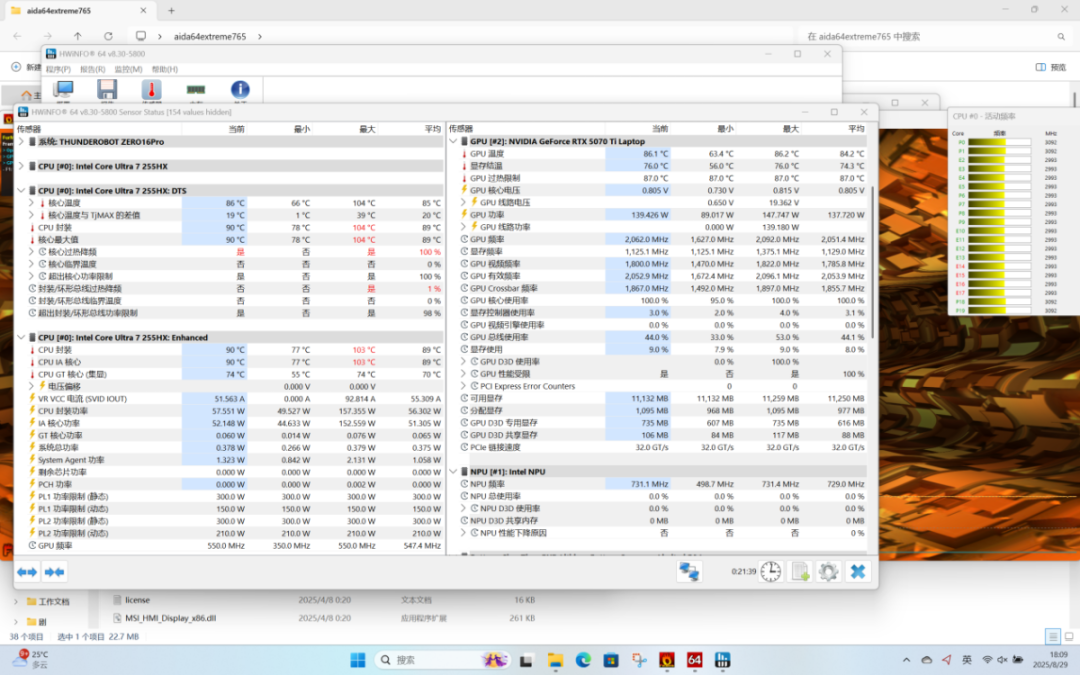Launch Microsoft Edge from the taskbar

click(x=583, y=660)
